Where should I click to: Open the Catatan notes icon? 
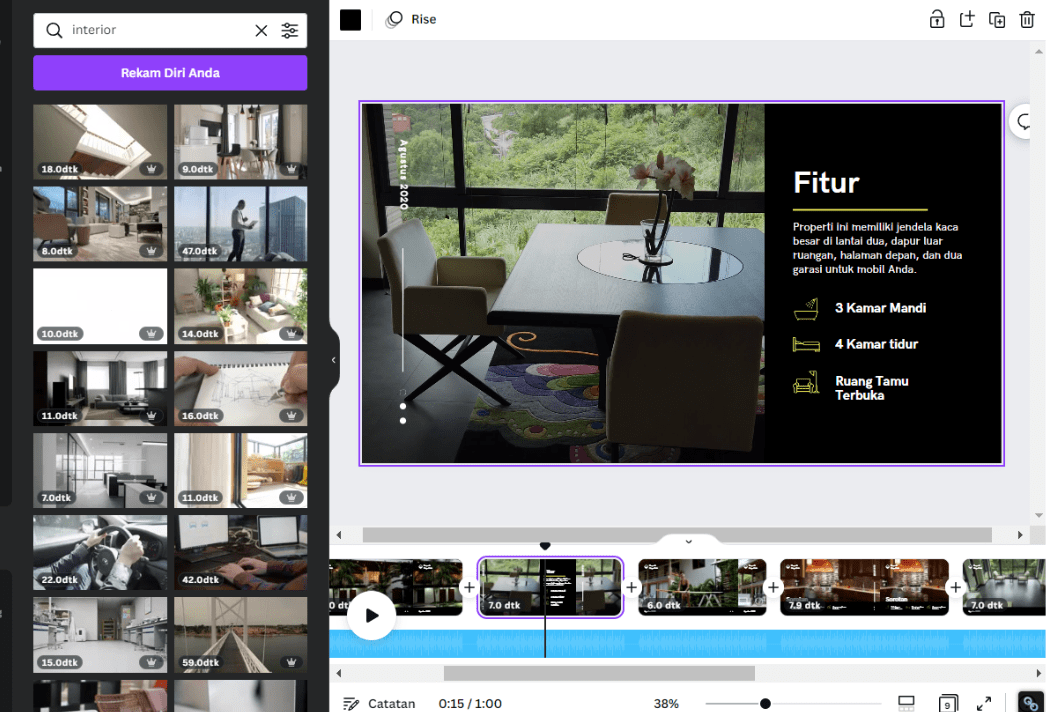click(x=352, y=702)
